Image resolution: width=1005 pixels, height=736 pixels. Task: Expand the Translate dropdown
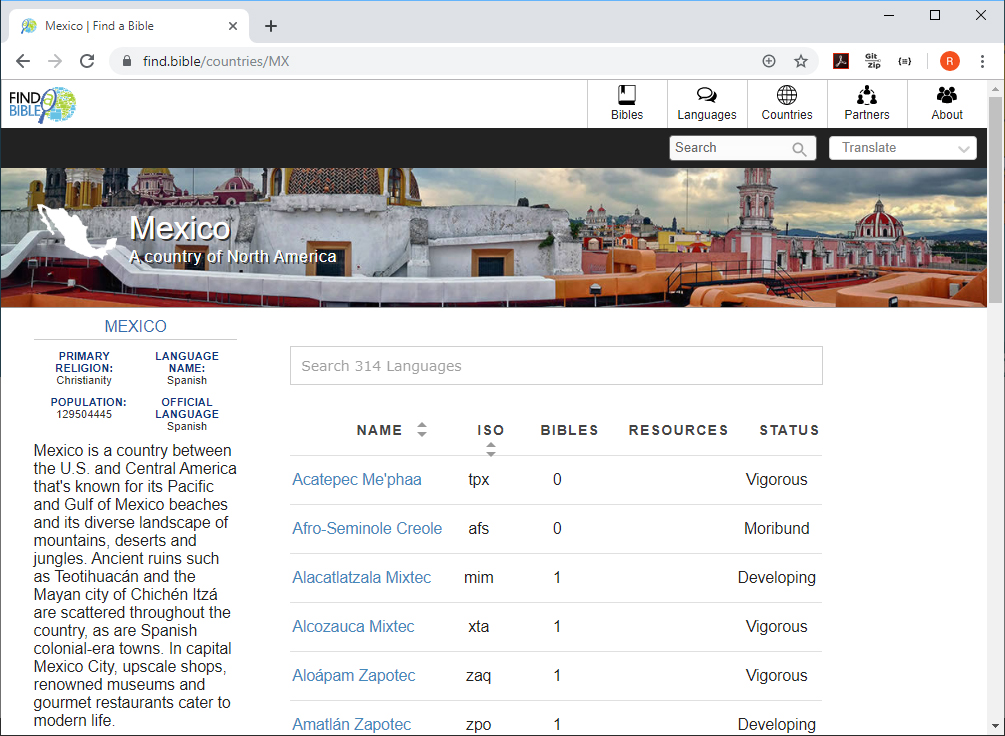pyautogui.click(x=902, y=148)
